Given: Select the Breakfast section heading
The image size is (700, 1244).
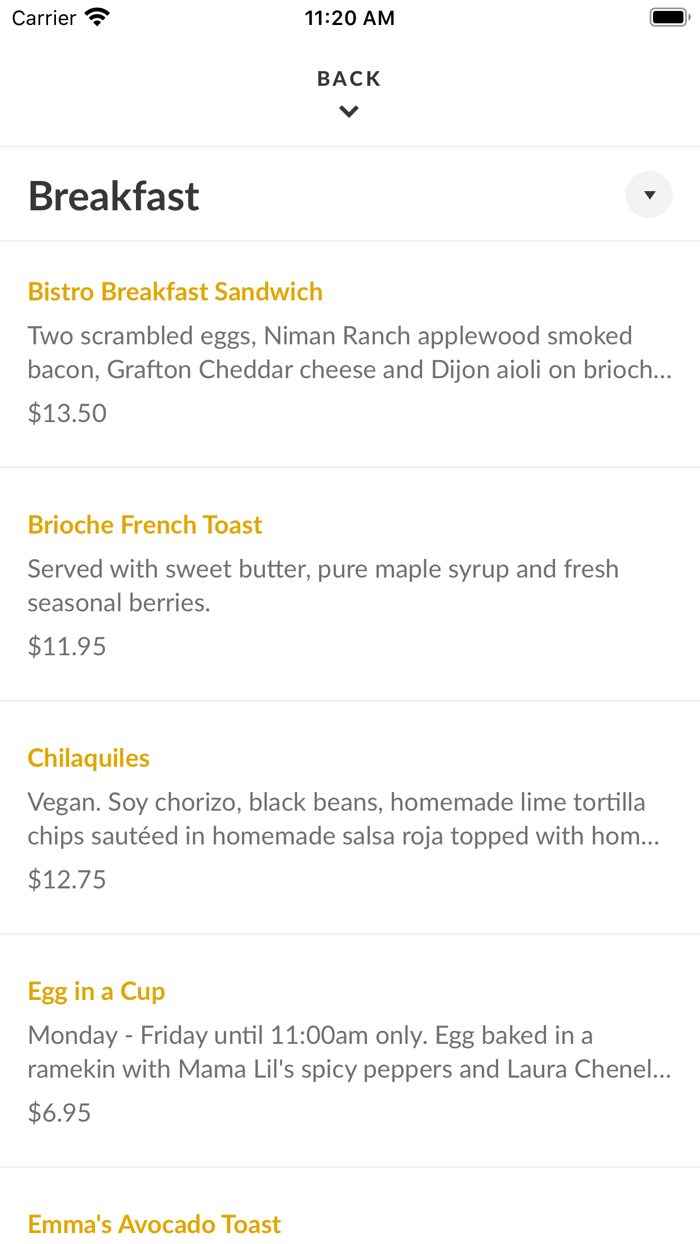Looking at the screenshot, I should 114,196.
